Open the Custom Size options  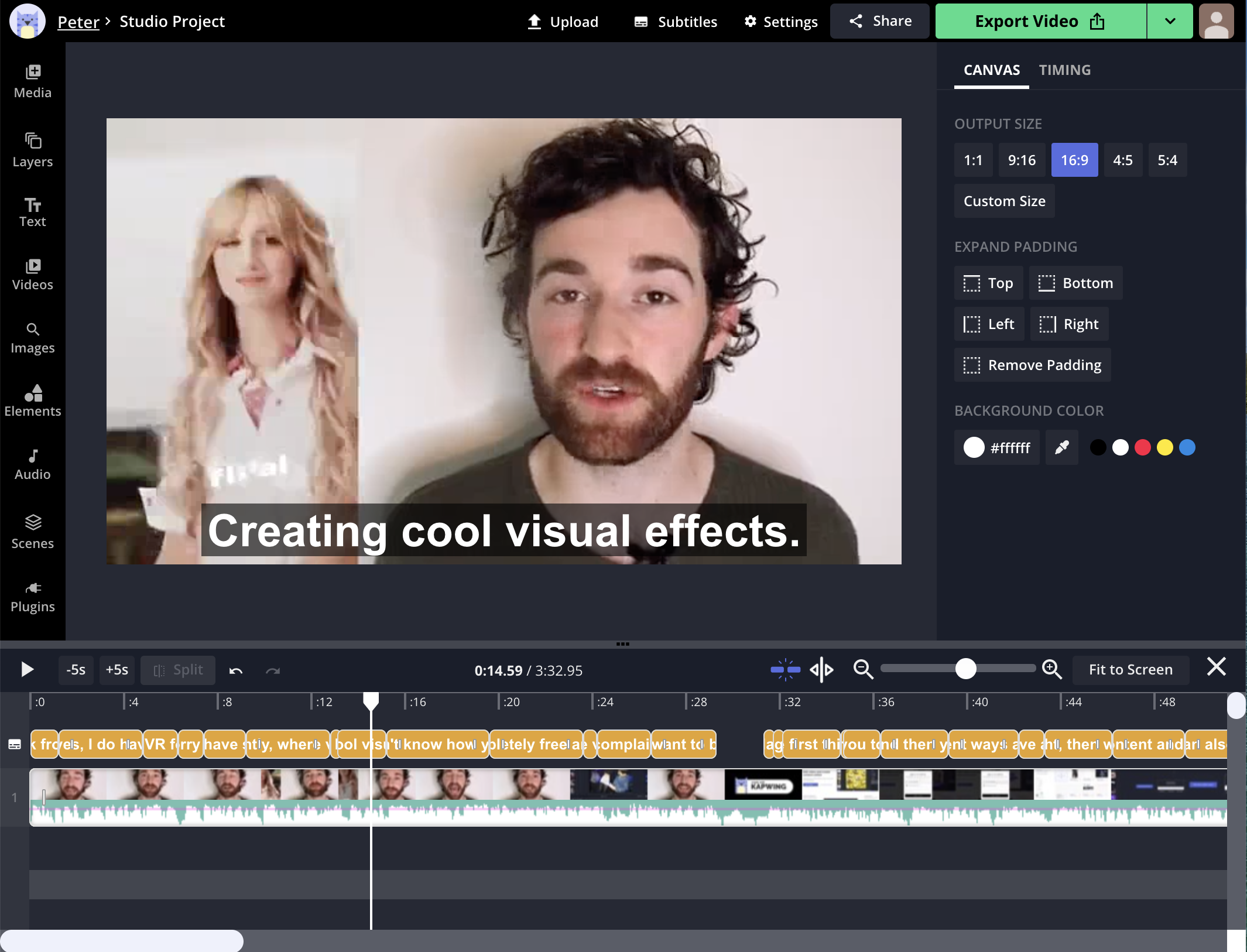(x=1004, y=201)
